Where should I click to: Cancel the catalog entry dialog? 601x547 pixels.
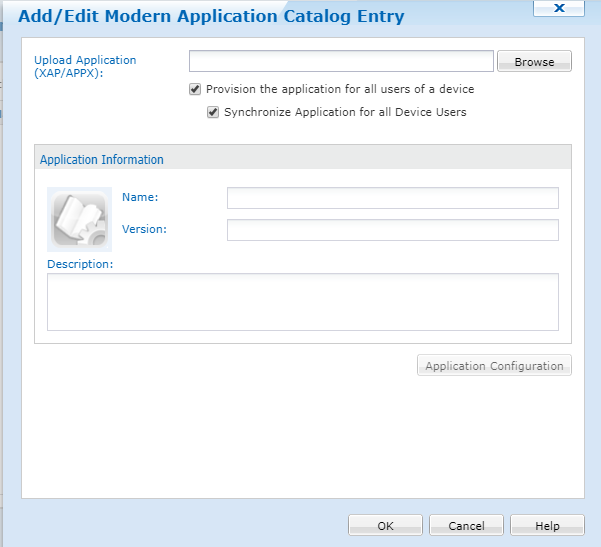[x=466, y=526]
